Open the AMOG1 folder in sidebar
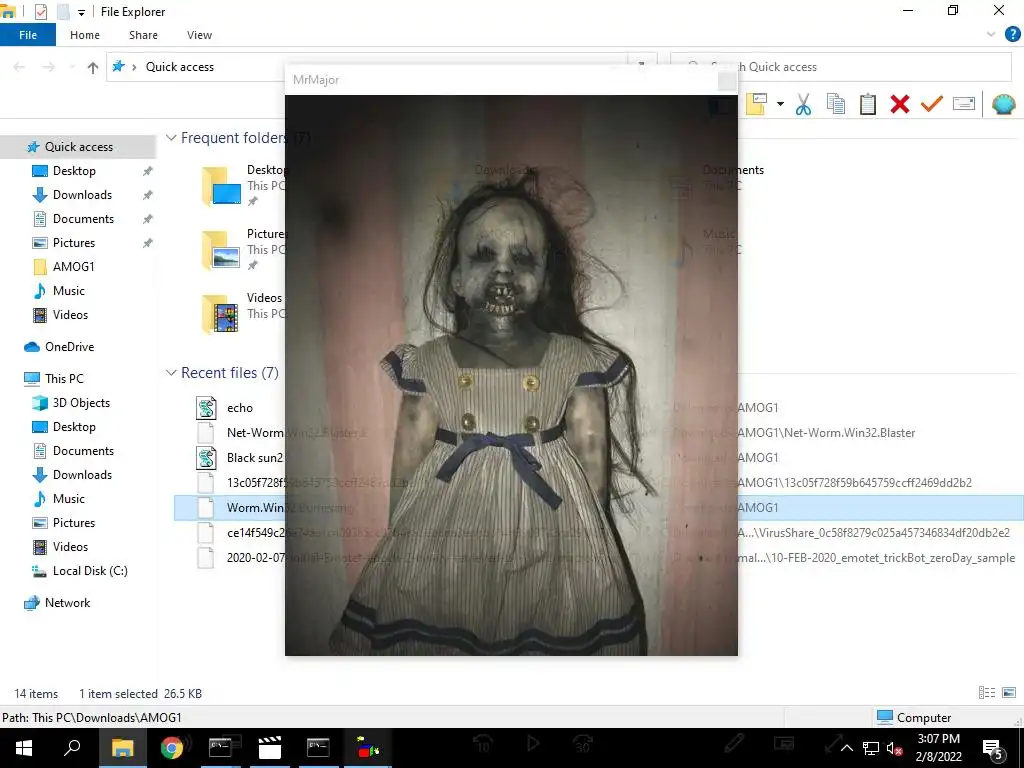The image size is (1024, 768). (x=73, y=266)
